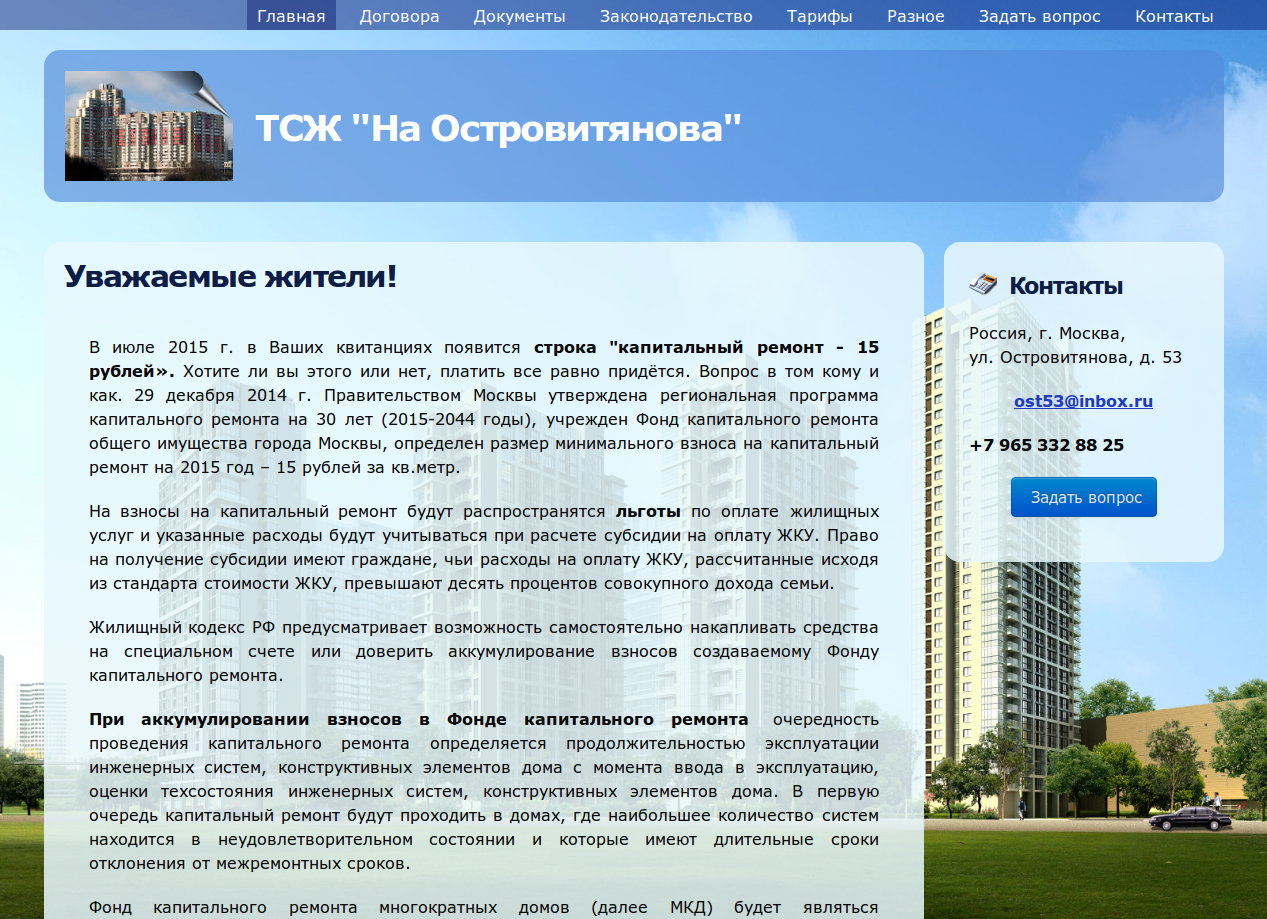This screenshot has height=919, width=1267.
Task: Click the bold word льготы in the text
Action: click(647, 511)
